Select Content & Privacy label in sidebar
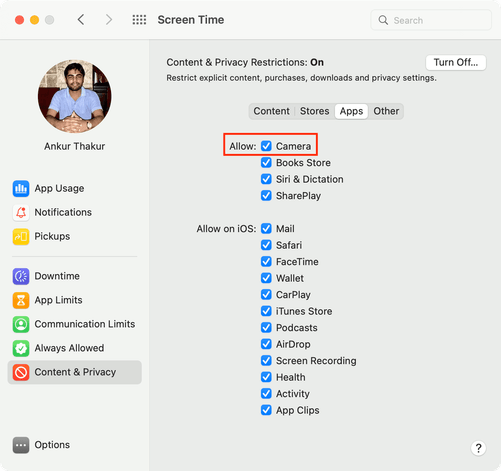 75,372
